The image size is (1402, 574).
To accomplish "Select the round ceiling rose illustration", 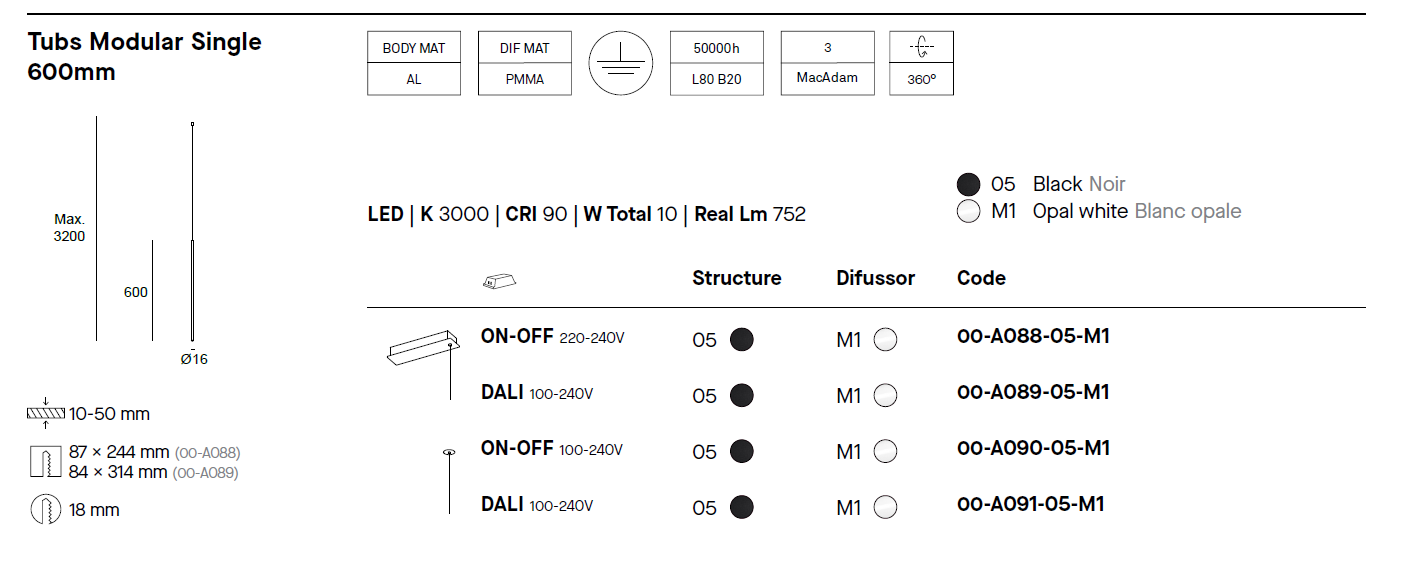I will click(450, 455).
